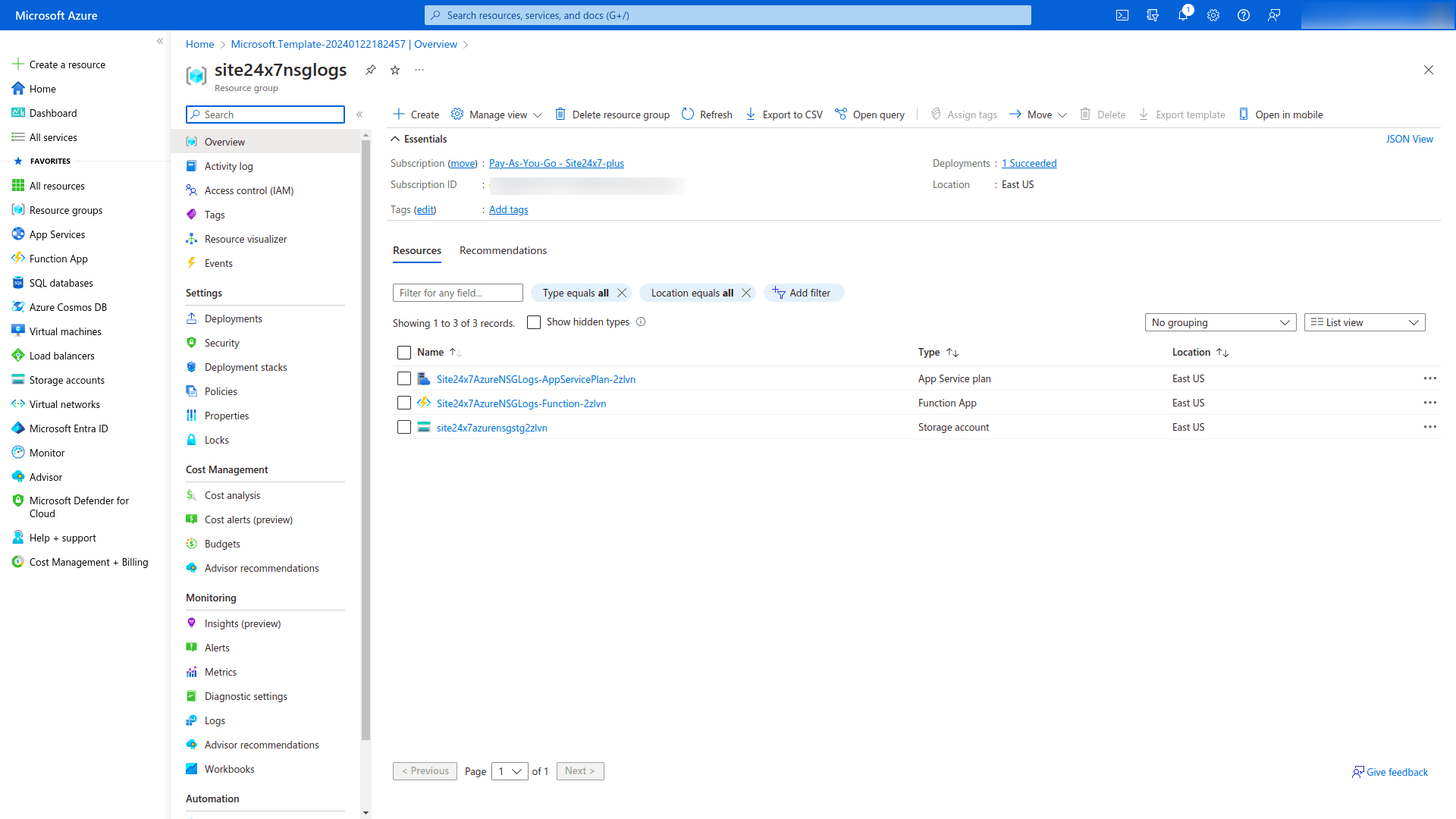This screenshot has height=819, width=1456.
Task: Expand the Manage view menu
Action: 497,114
